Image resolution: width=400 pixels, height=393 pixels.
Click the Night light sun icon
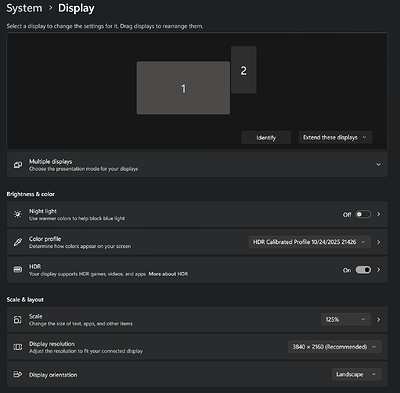tap(18, 214)
